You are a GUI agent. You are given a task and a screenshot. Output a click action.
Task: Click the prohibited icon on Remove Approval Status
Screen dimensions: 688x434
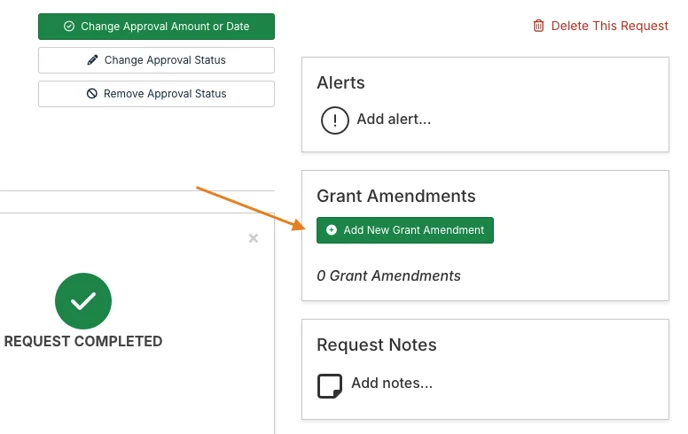pyautogui.click(x=92, y=93)
